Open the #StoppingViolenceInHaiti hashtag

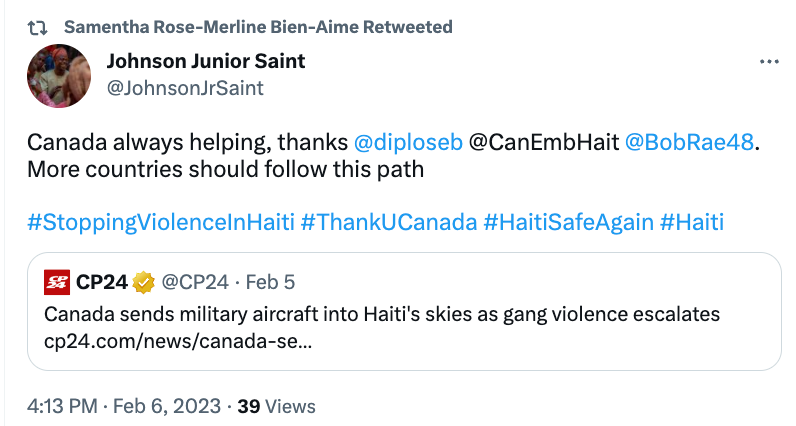pos(160,222)
